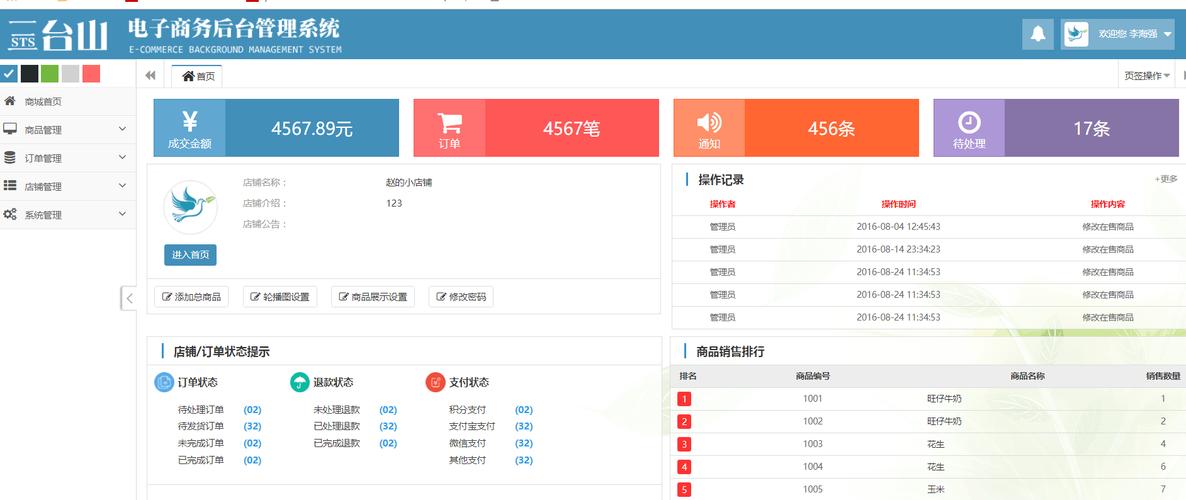Click the 添加总商品 button
This screenshot has width=1186, height=500.
click(x=191, y=297)
